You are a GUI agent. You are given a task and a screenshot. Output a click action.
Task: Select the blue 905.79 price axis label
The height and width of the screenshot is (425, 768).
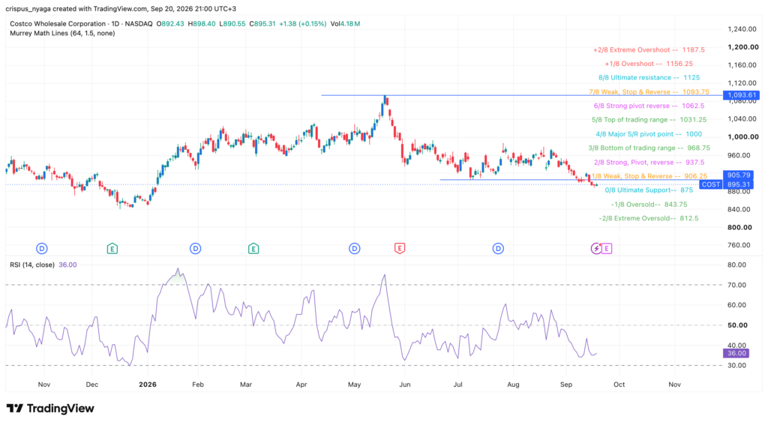point(739,175)
